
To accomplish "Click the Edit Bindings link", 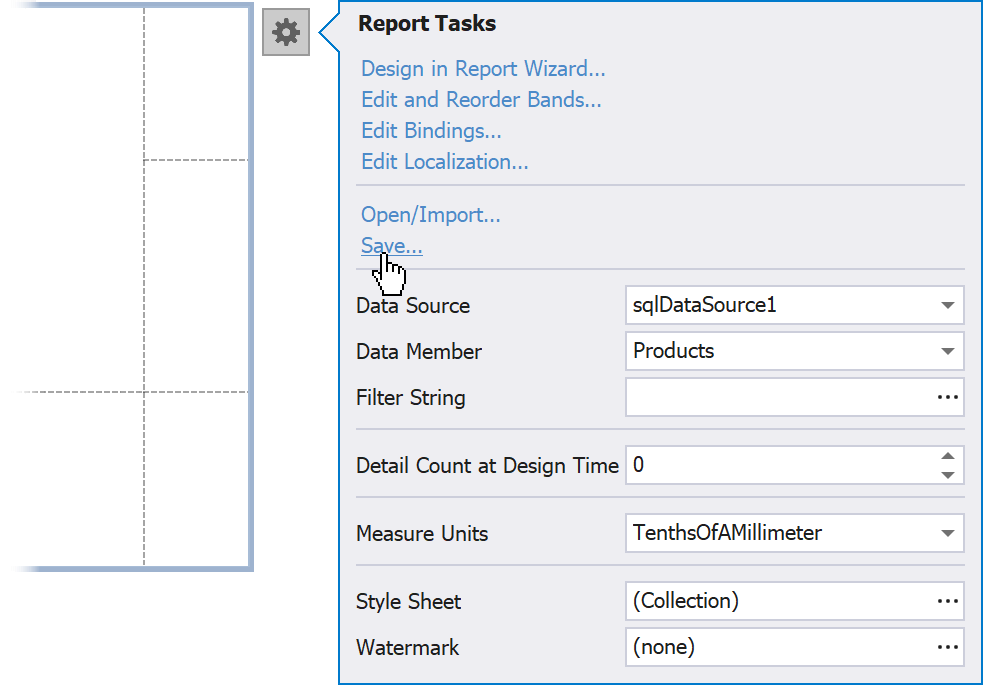I will [x=431, y=131].
